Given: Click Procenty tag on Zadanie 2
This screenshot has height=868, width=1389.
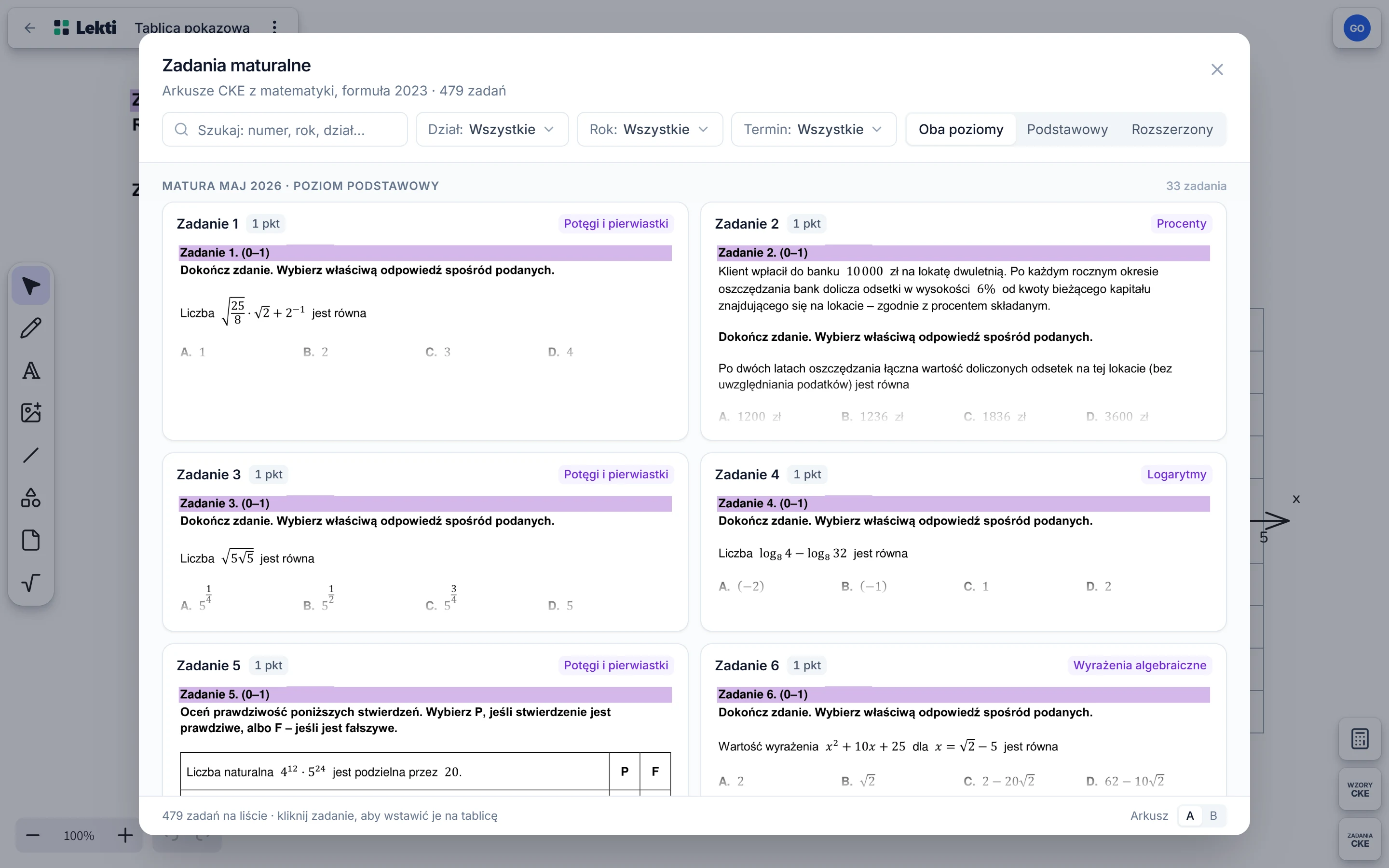Looking at the screenshot, I should point(1181,223).
